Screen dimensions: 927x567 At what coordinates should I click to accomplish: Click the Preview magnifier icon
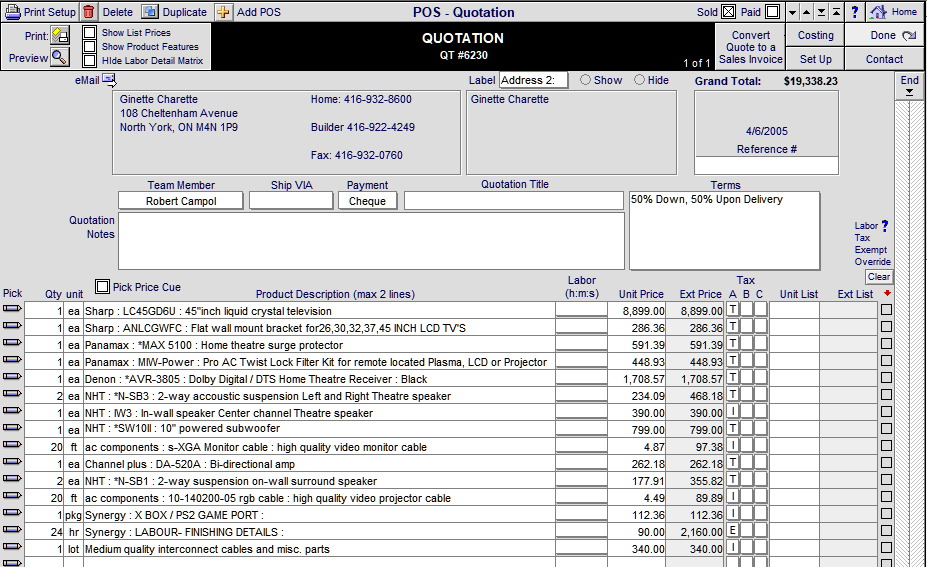[x=60, y=57]
